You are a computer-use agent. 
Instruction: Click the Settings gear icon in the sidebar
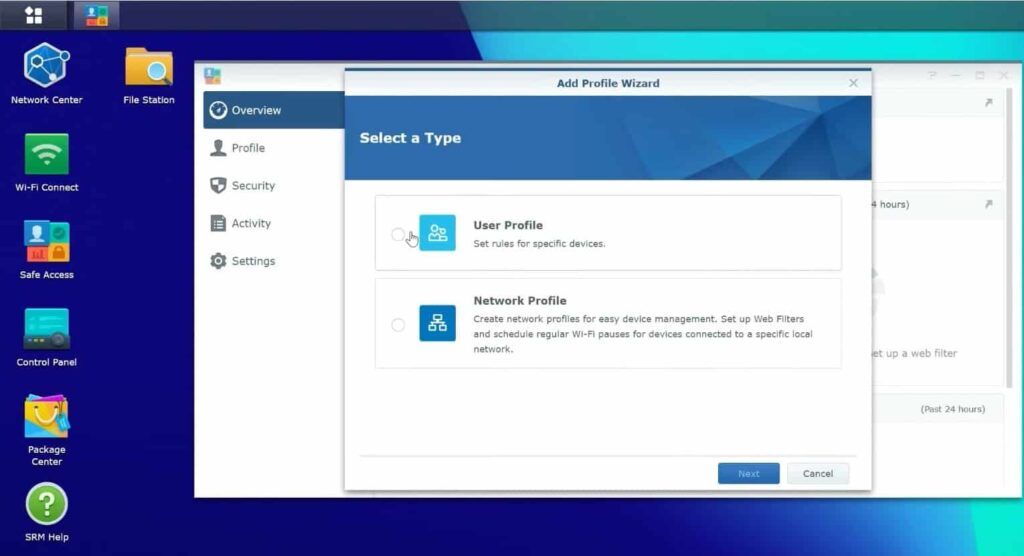(x=218, y=261)
